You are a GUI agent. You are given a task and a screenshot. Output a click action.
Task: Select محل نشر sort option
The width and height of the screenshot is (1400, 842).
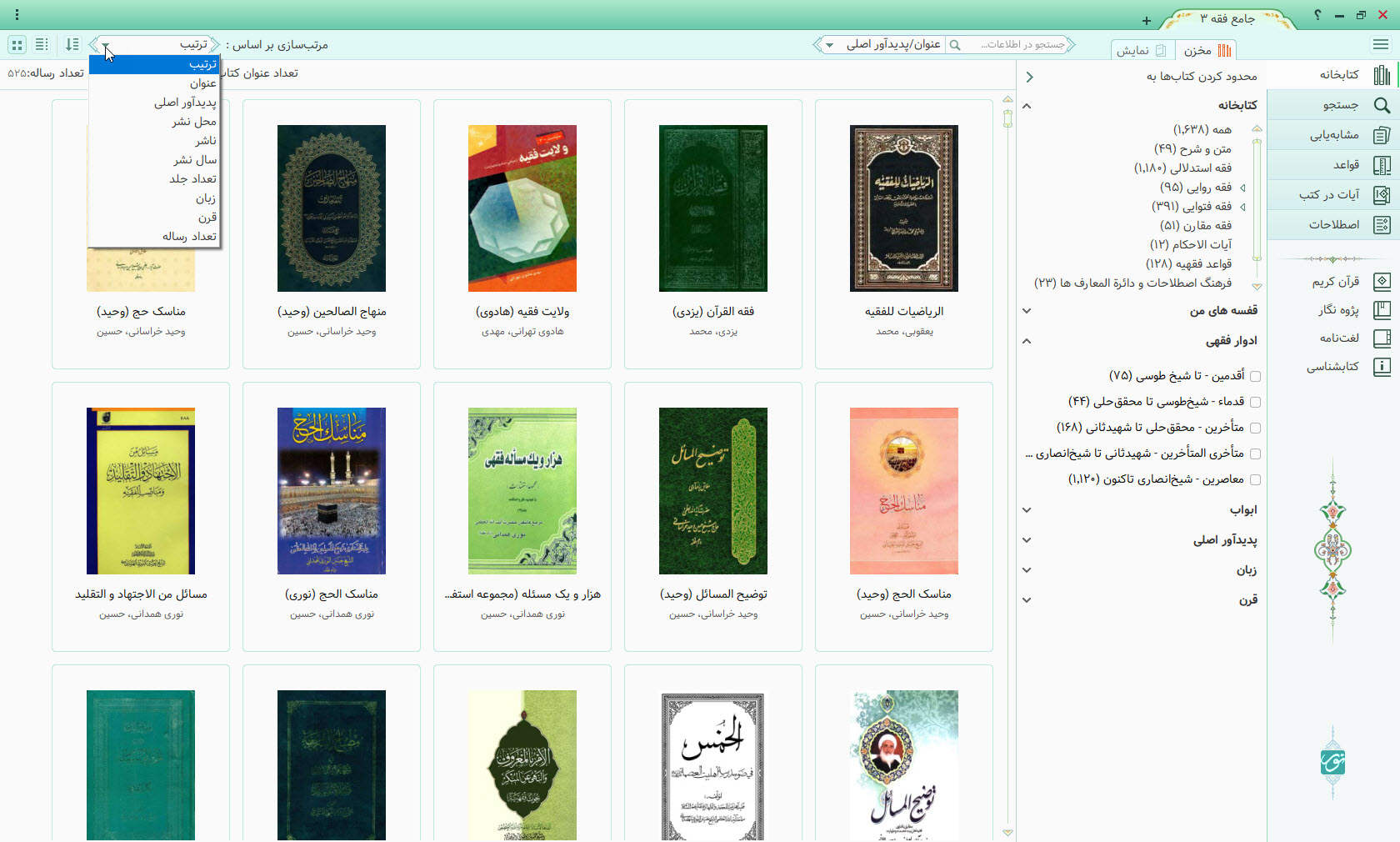tap(154, 122)
